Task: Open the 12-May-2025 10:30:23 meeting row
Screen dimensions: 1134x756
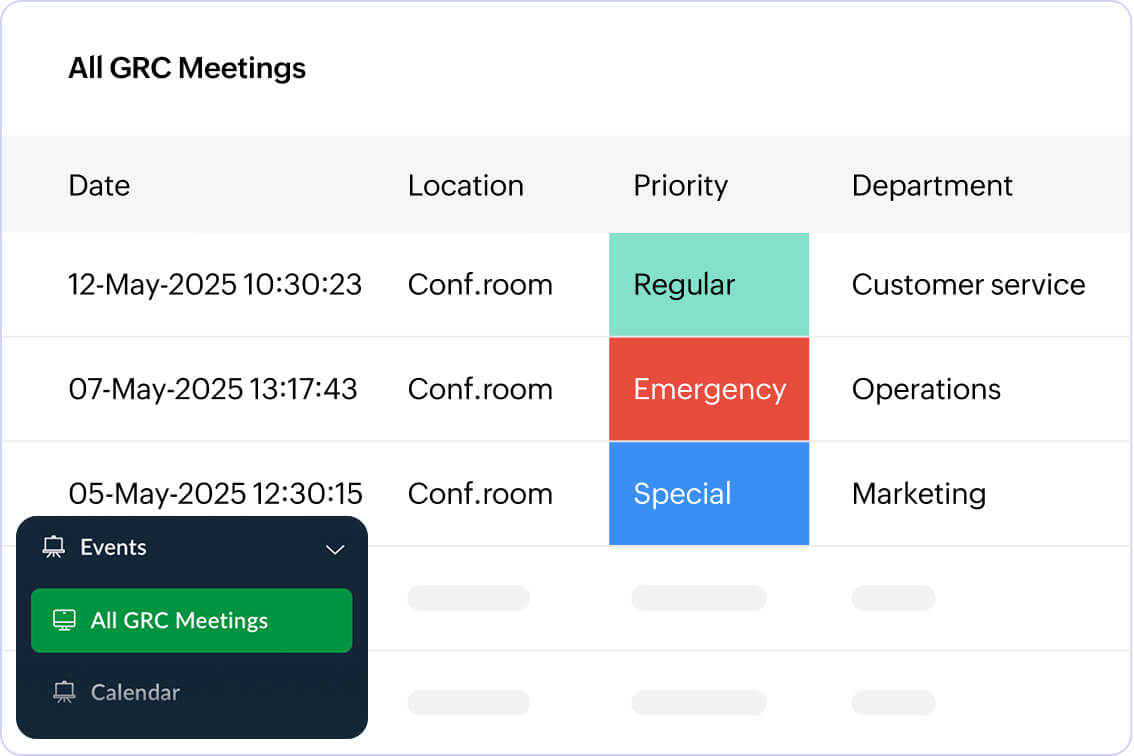Action: click(x=214, y=285)
